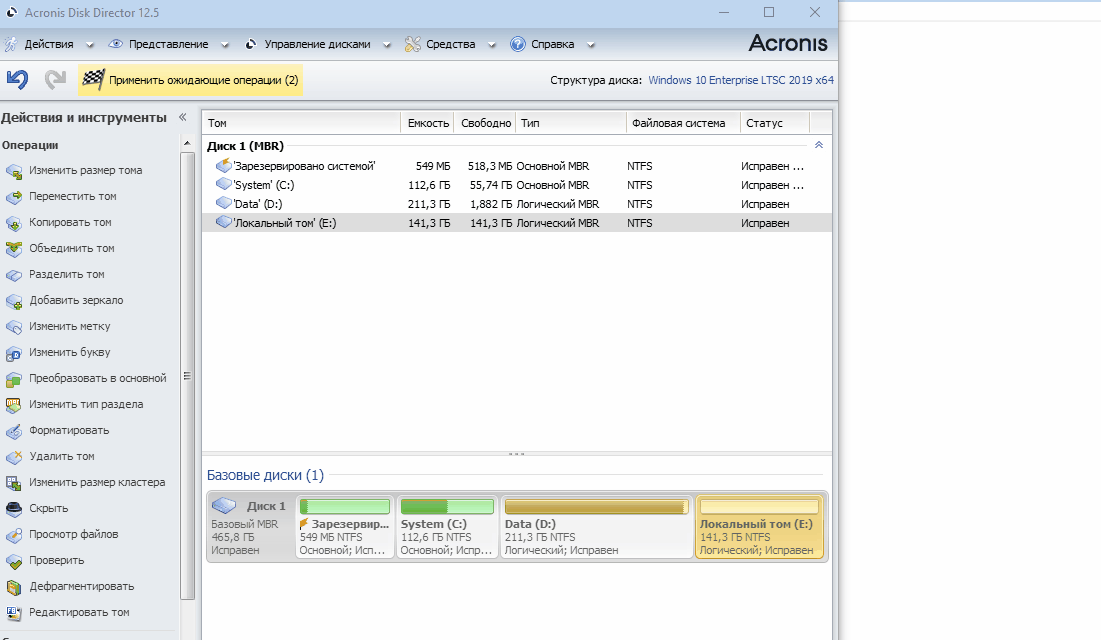1101x640 pixels.
Task: Sort volumes by the Емкость column header
Action: coord(428,123)
